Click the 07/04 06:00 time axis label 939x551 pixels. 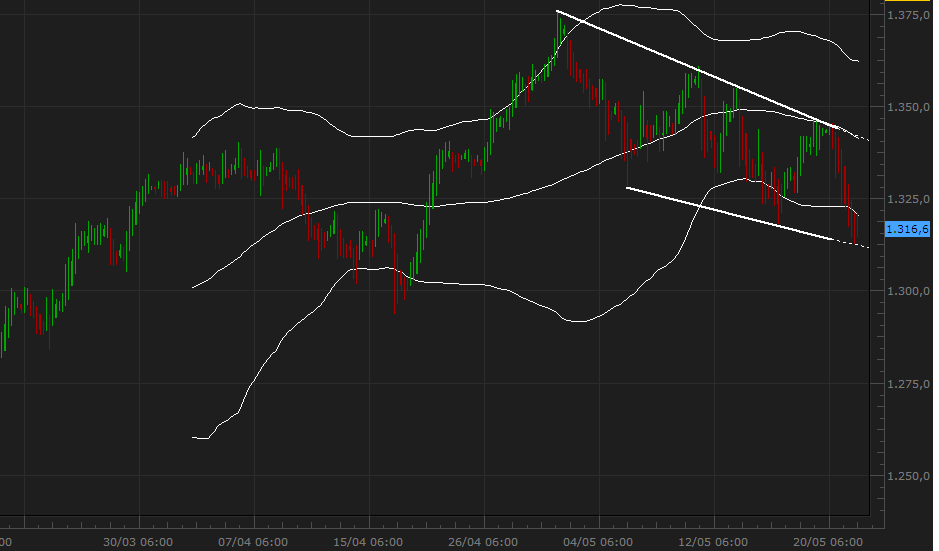pos(253,542)
